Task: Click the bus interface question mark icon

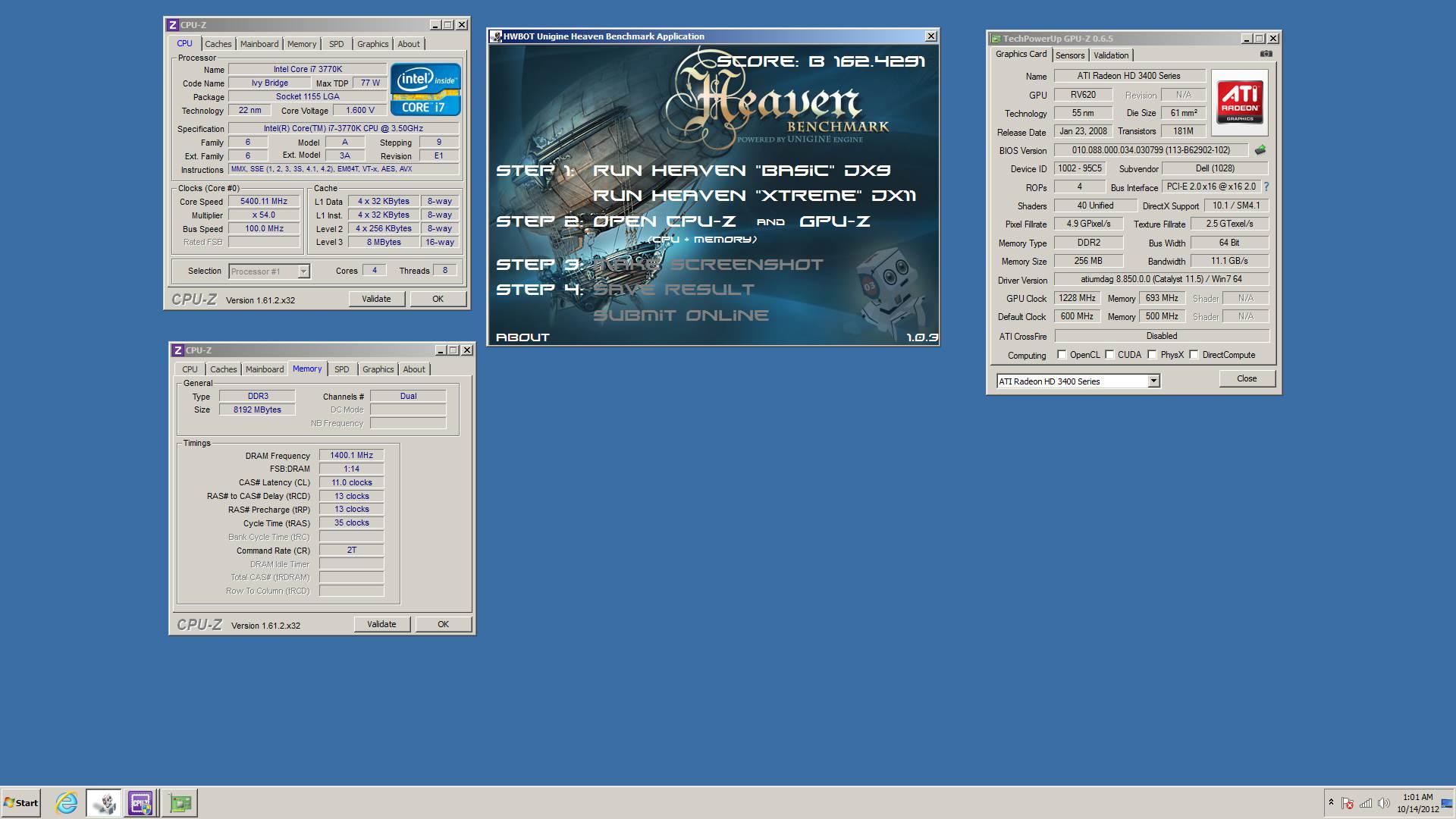Action: point(1266,187)
